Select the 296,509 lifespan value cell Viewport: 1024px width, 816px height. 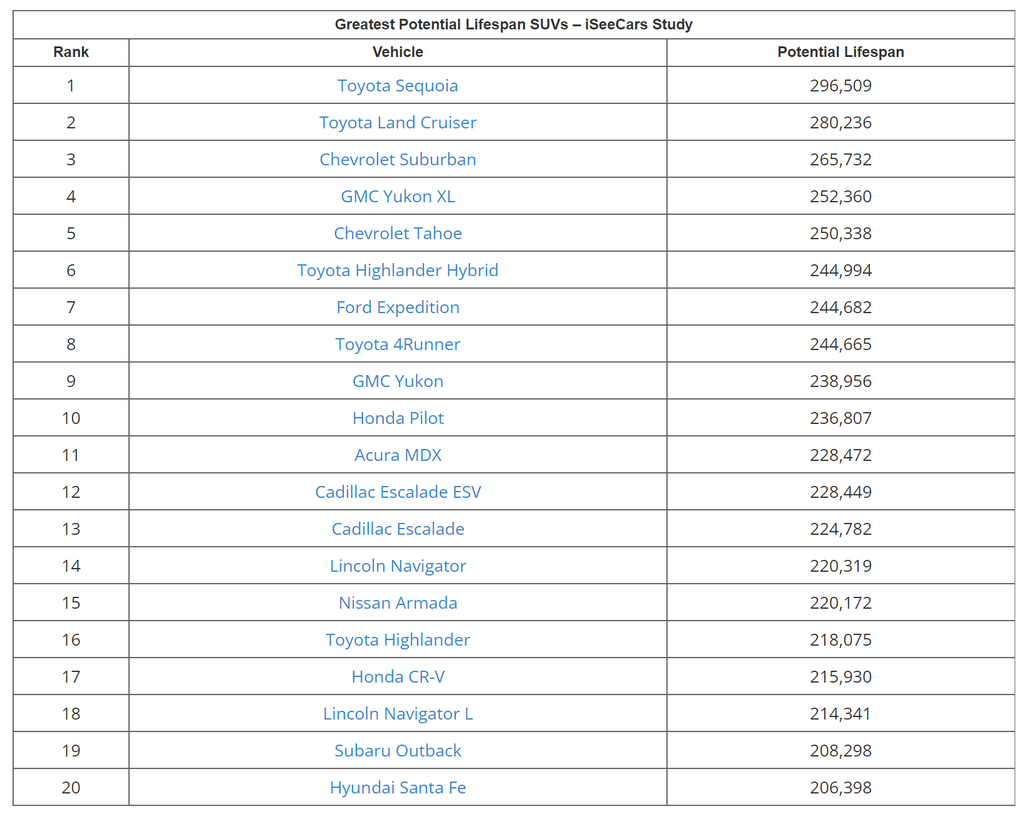point(840,86)
